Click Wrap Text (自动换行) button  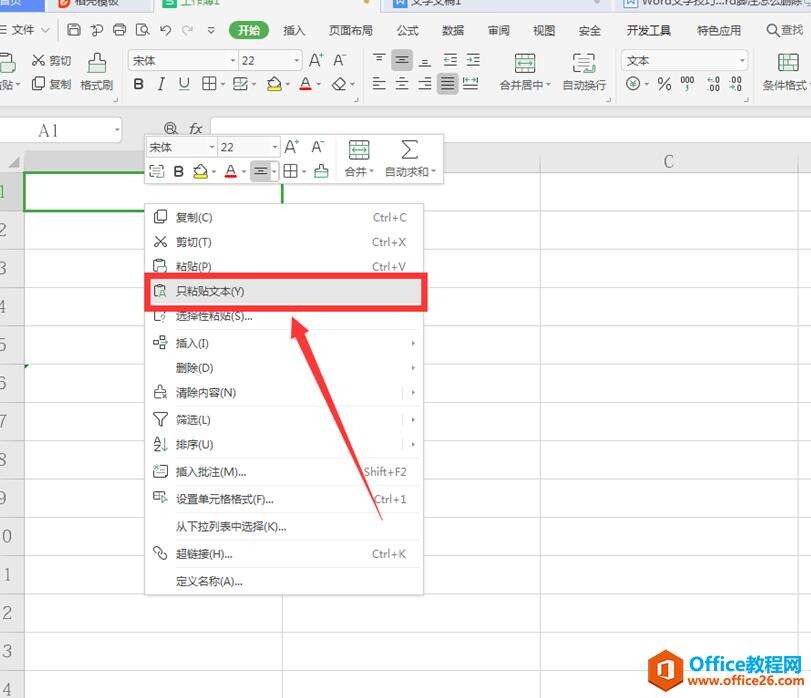(x=584, y=72)
